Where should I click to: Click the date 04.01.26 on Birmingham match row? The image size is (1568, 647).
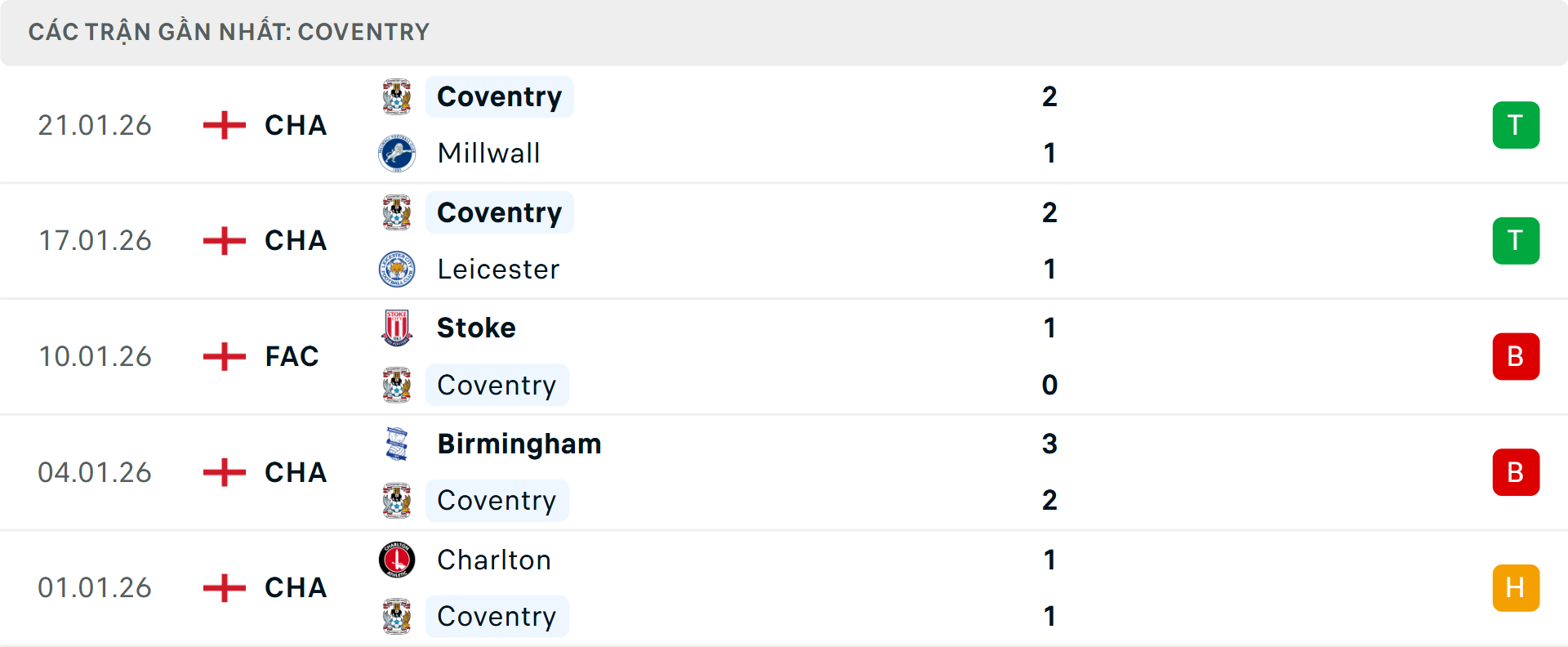95,472
